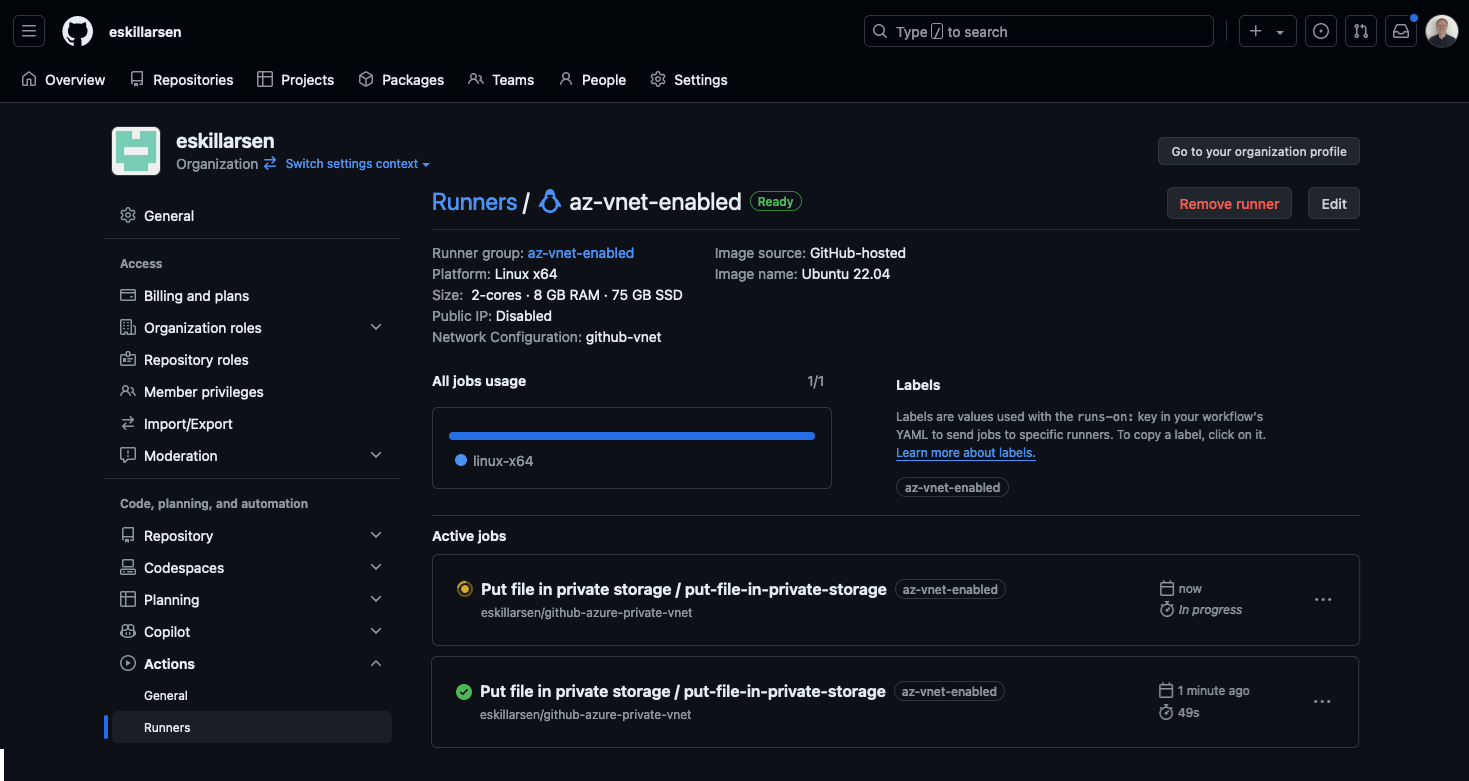Click the Billing and plans card icon
1469x781 pixels.
pyautogui.click(x=128, y=296)
